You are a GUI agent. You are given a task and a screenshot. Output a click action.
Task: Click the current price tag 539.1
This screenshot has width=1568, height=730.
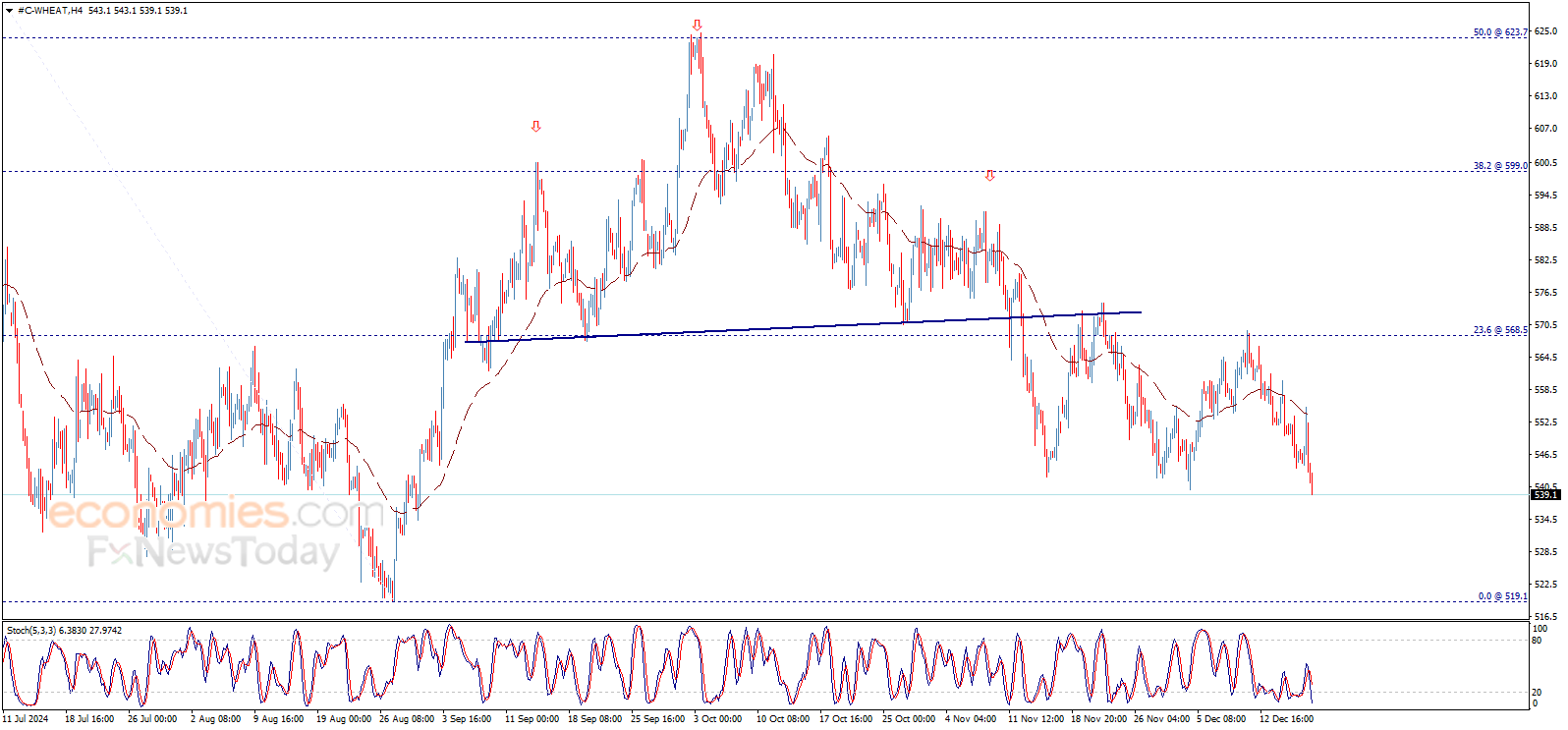[x=1545, y=495]
